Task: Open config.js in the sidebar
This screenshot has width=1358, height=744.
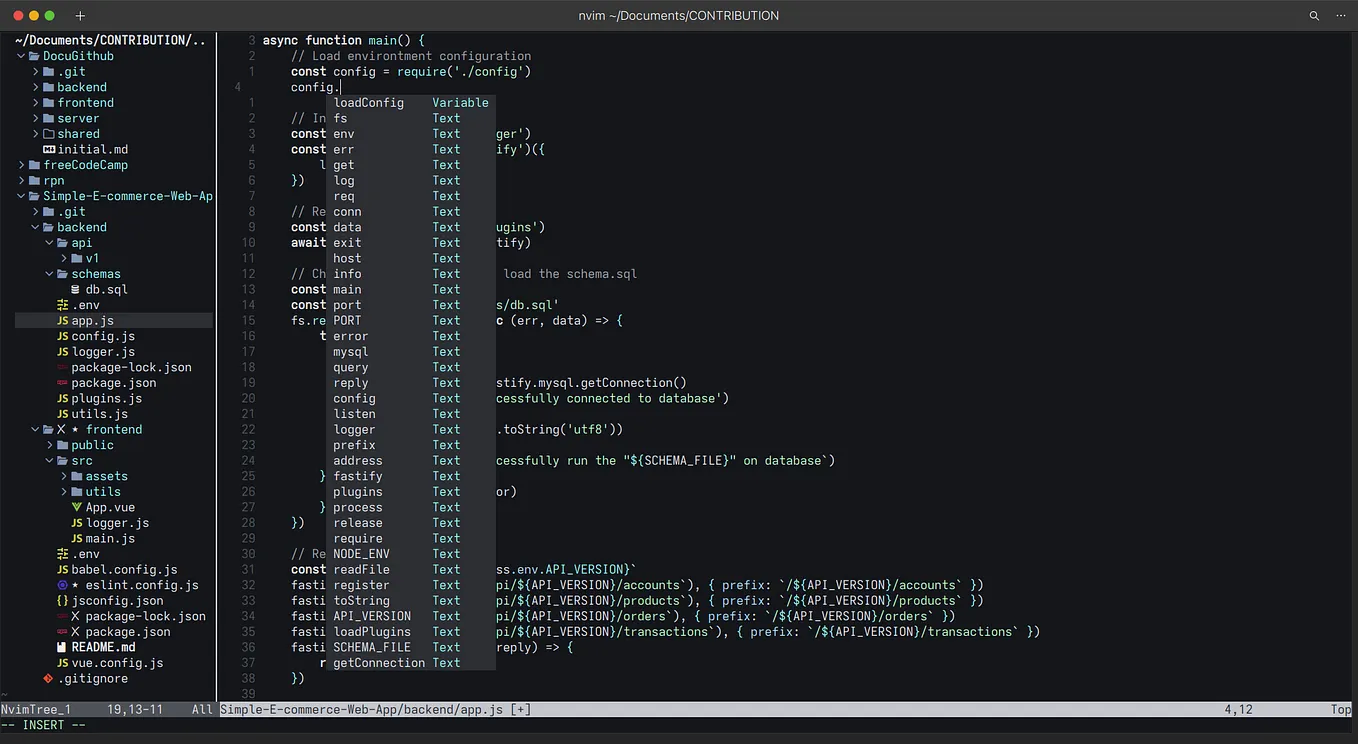Action: click(x=101, y=336)
